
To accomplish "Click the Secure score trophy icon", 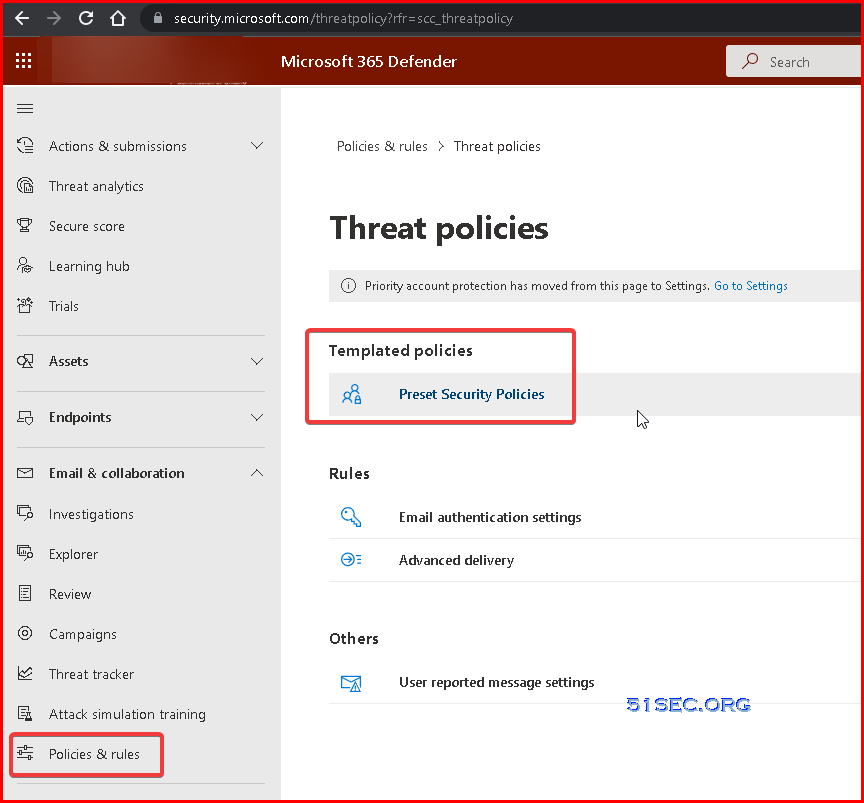I will pyautogui.click(x=25, y=225).
